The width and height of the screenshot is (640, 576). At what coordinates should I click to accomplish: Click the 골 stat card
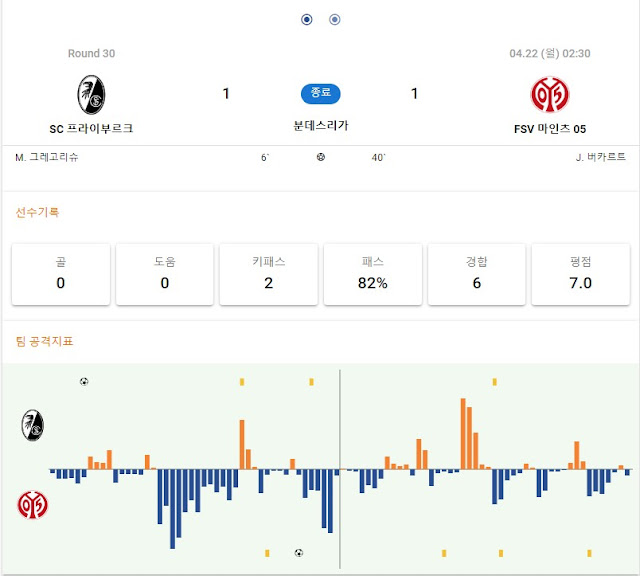61,274
